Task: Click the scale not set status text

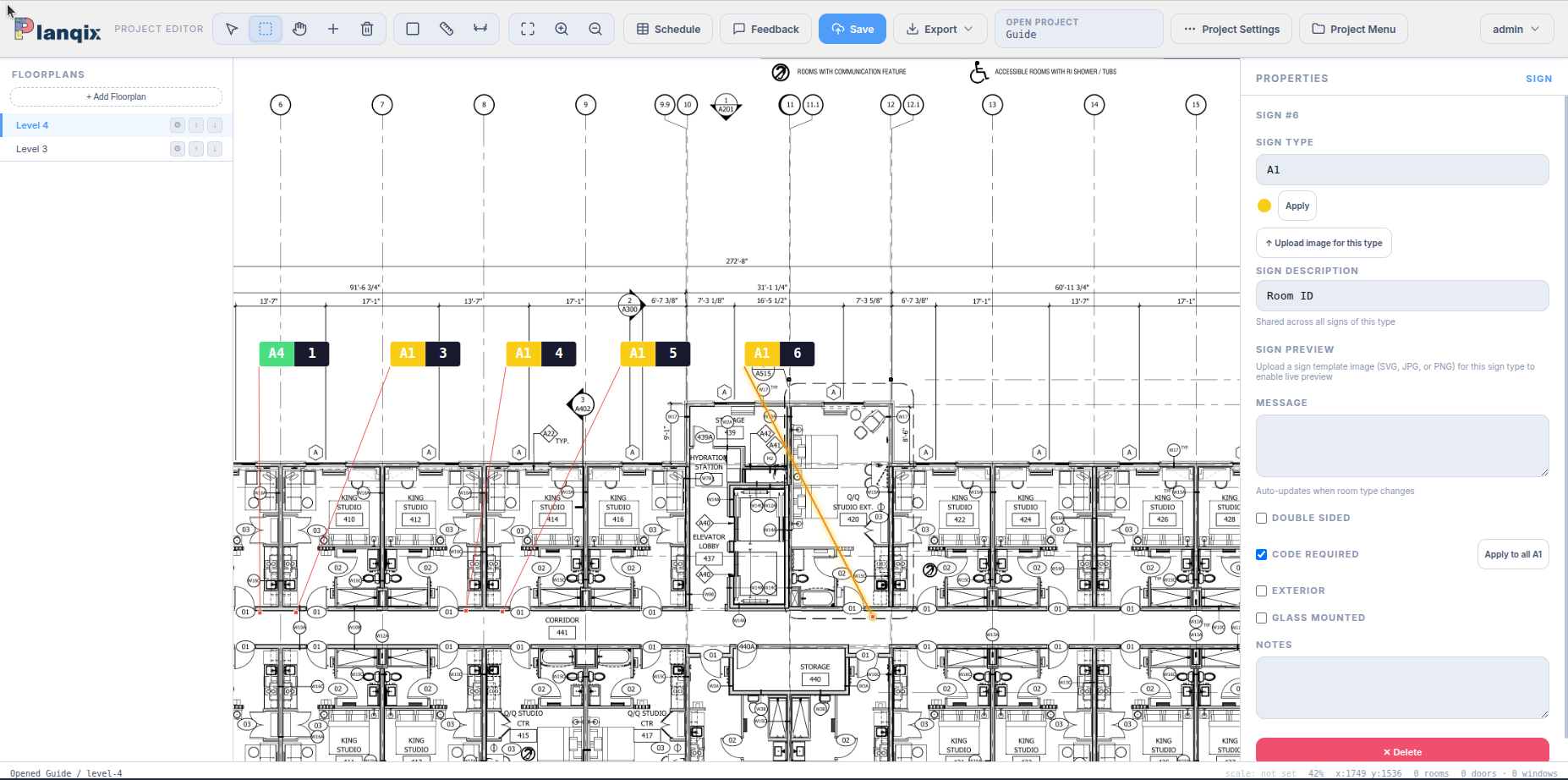Action: pyautogui.click(x=1260, y=773)
